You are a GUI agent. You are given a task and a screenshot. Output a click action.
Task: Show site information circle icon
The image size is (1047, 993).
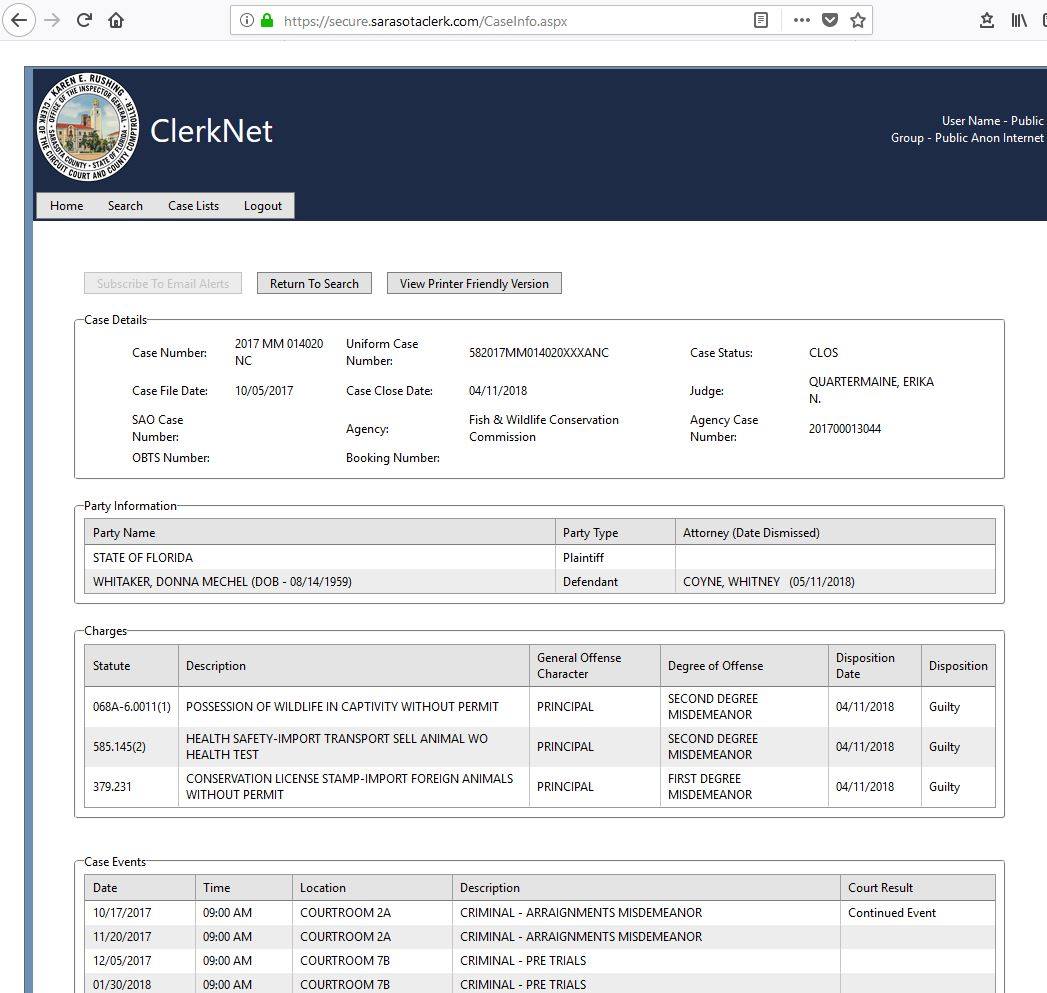coord(246,21)
